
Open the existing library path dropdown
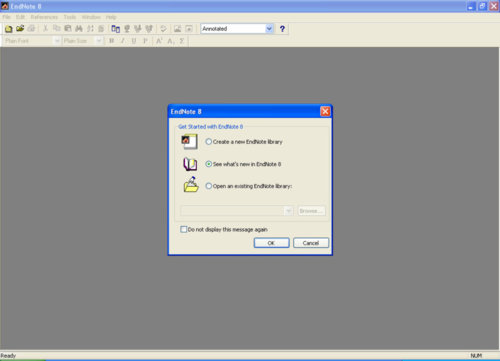click(x=288, y=211)
